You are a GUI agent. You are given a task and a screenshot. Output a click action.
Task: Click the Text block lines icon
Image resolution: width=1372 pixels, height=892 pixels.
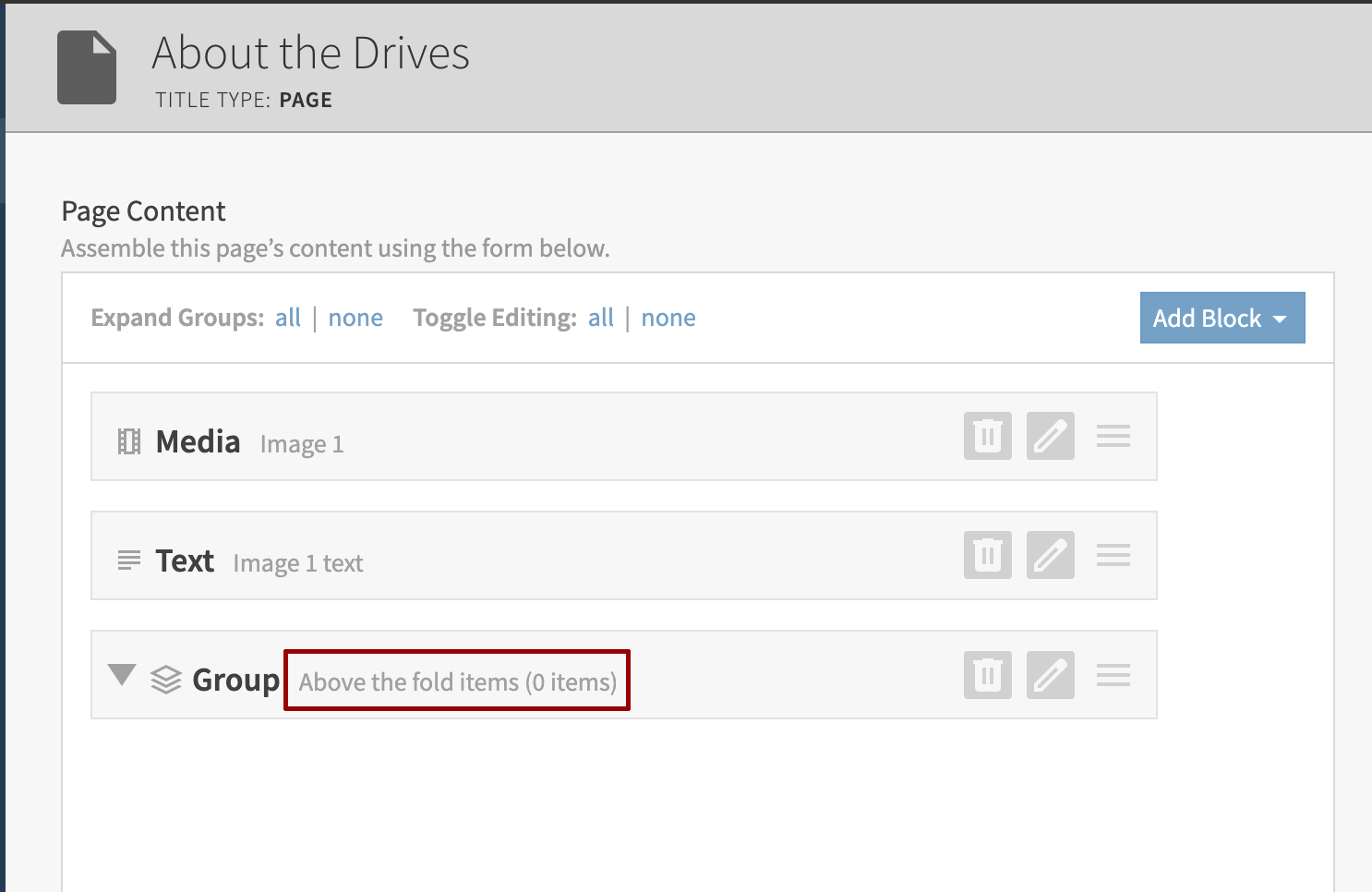click(x=129, y=561)
